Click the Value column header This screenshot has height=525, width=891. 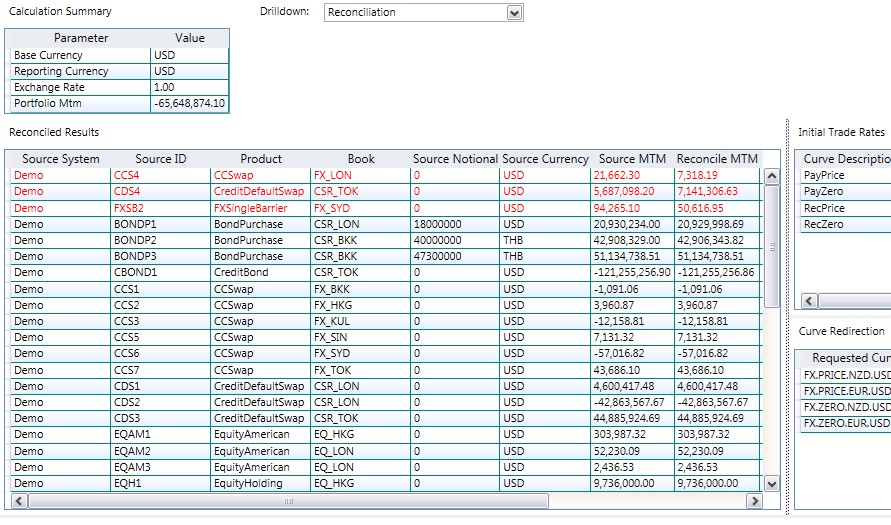189,38
